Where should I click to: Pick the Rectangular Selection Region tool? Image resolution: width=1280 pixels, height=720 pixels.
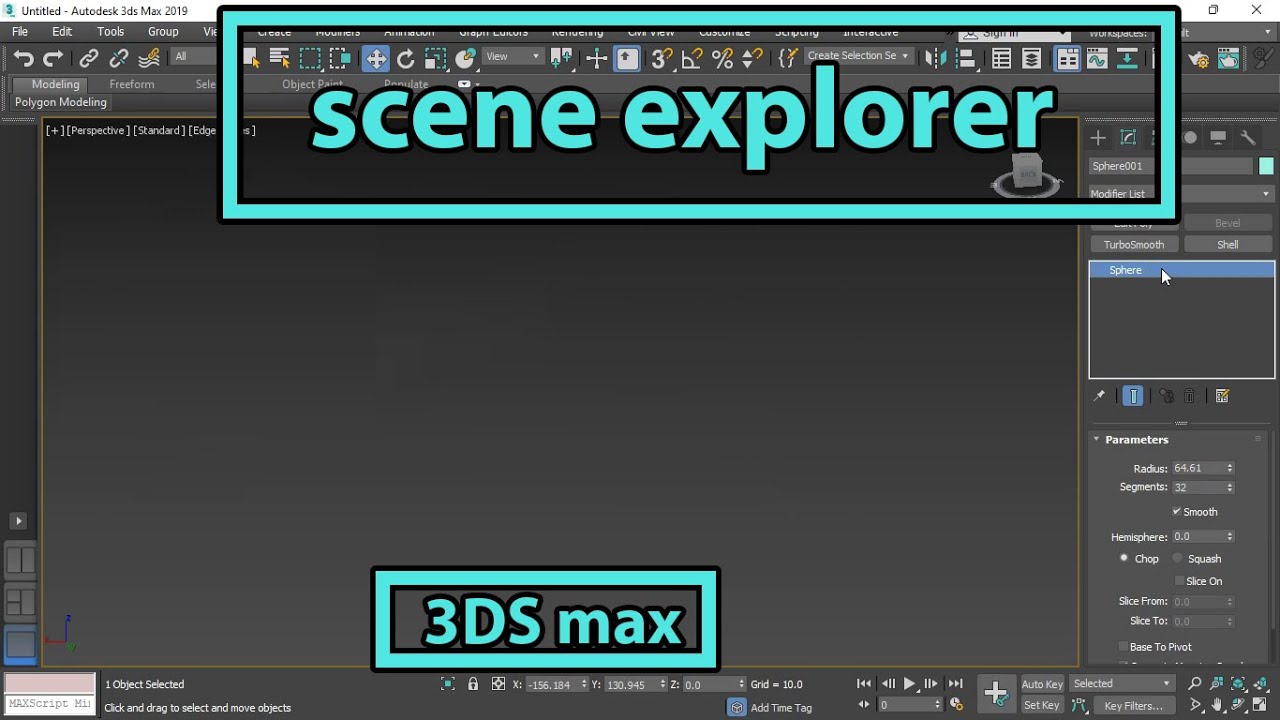(310, 58)
